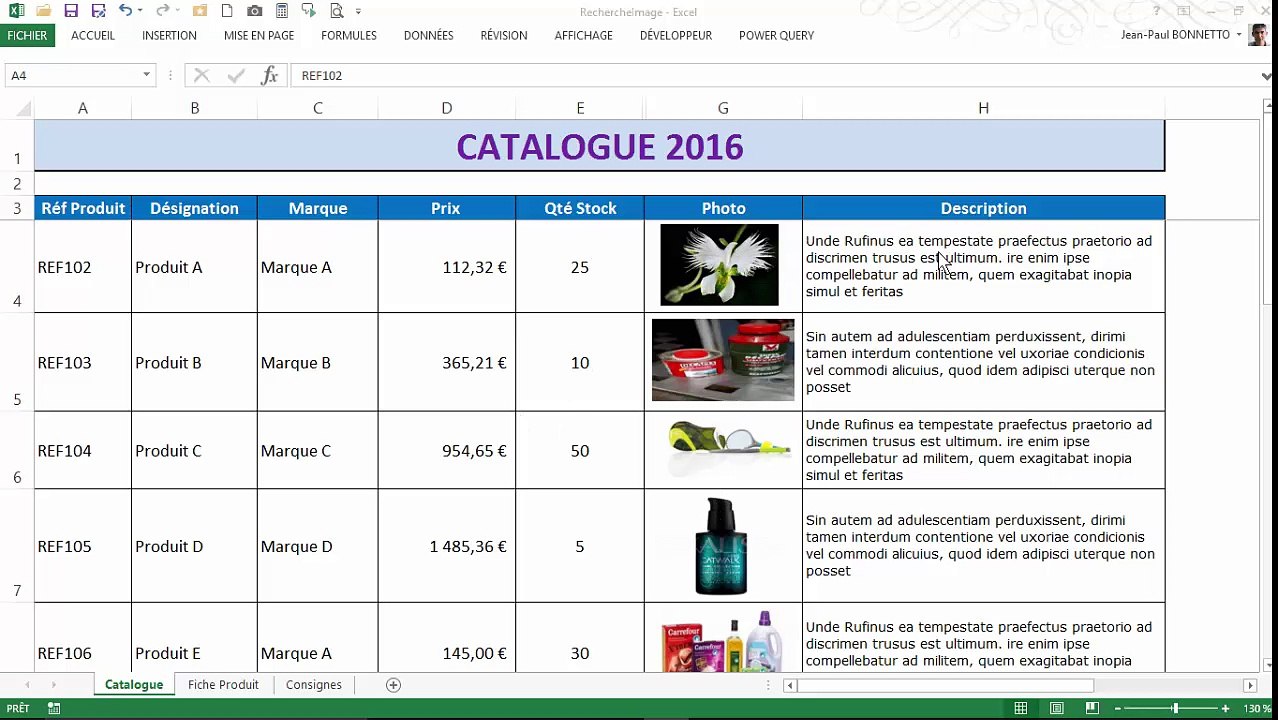The height and width of the screenshot is (720, 1278).
Task: Open the DONNÉES tab
Action: [429, 35]
